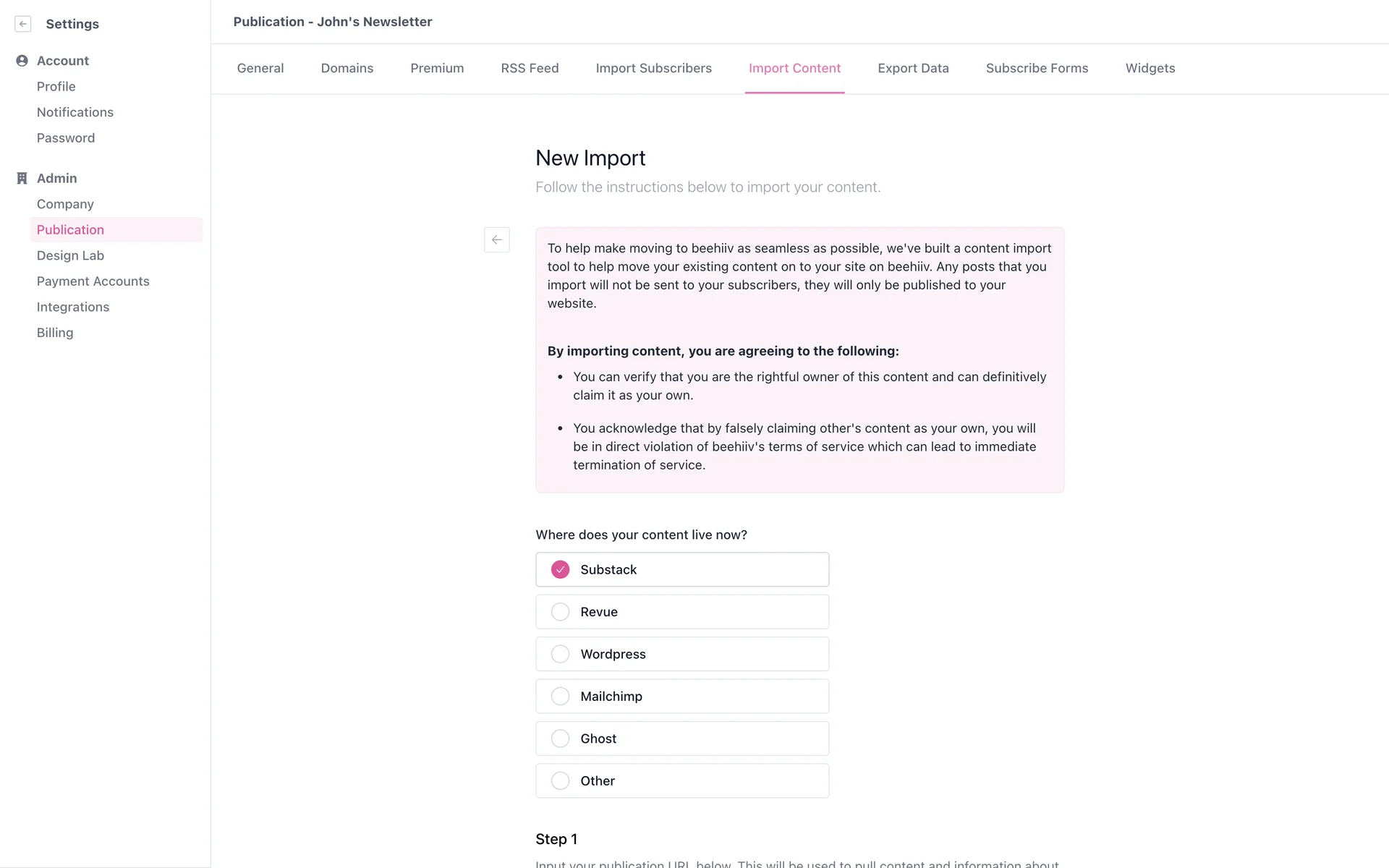Screen dimensions: 1389x868
Task: Open the Billing settings page
Action: [55, 333]
